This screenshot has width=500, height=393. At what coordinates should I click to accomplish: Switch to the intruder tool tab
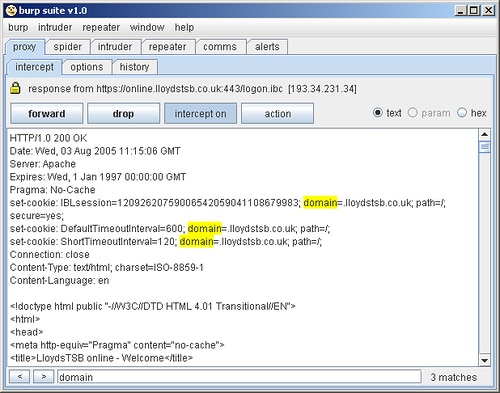[x=115, y=47]
